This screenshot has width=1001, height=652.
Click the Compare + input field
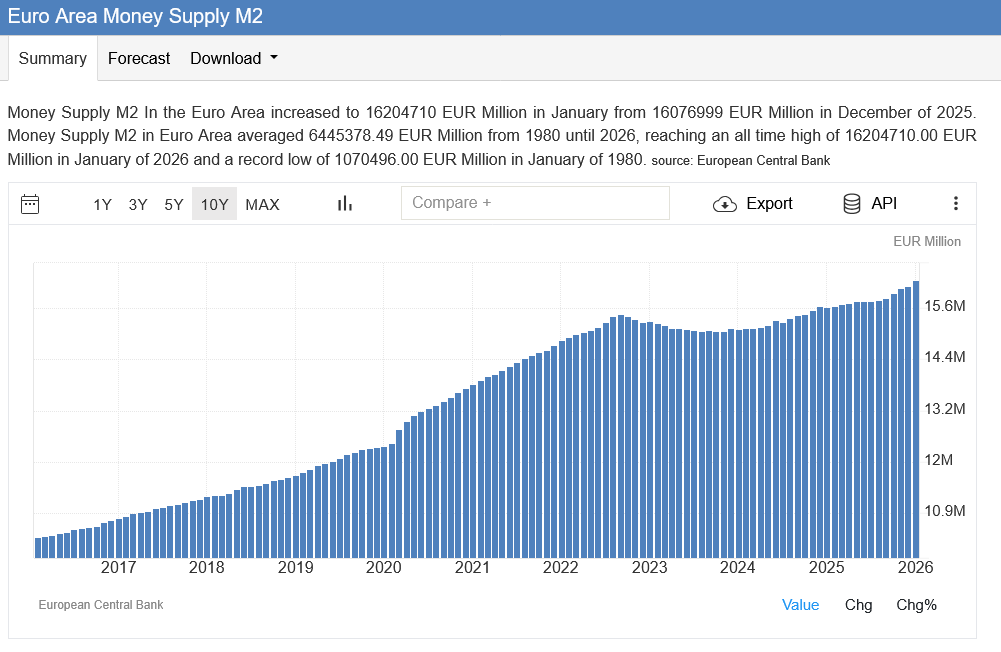point(535,203)
